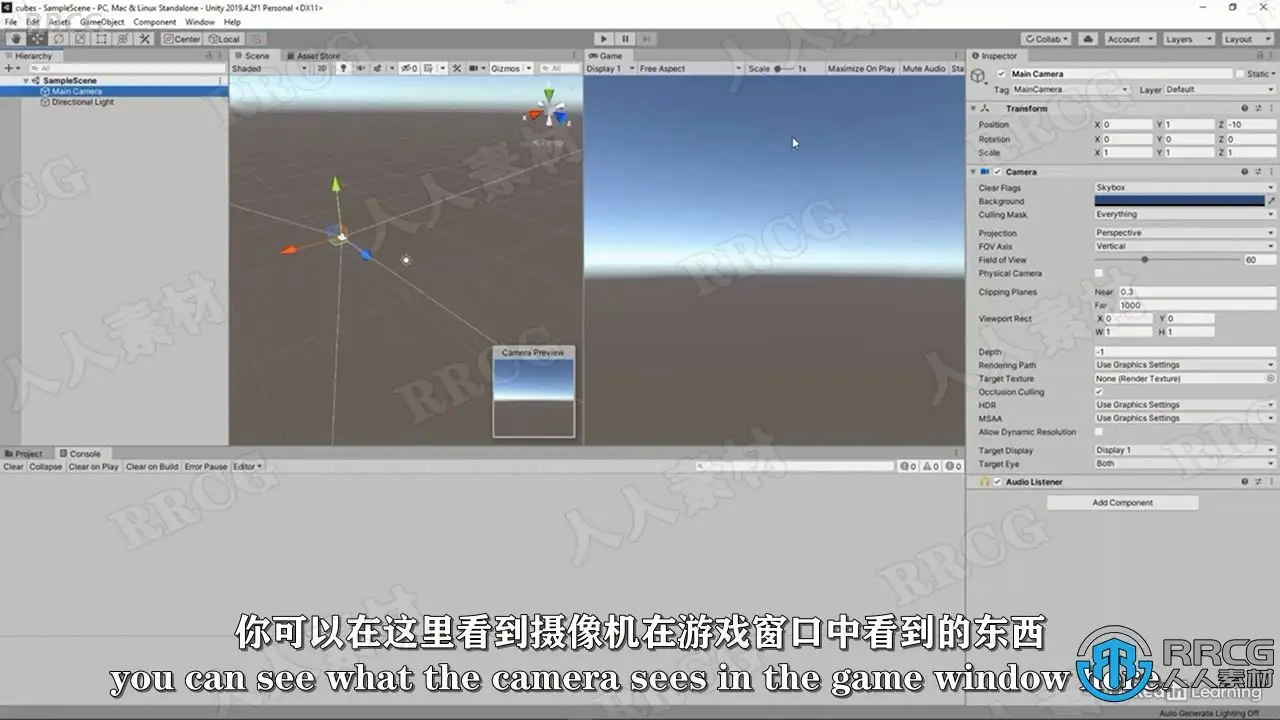1280x720 pixels.
Task: Select the Move tool in toolbar
Action: coord(37,39)
